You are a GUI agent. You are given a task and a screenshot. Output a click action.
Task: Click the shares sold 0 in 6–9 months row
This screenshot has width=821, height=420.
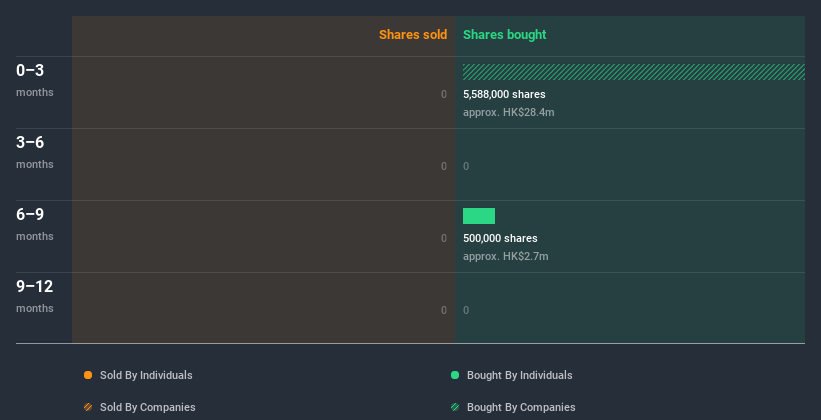tap(444, 238)
